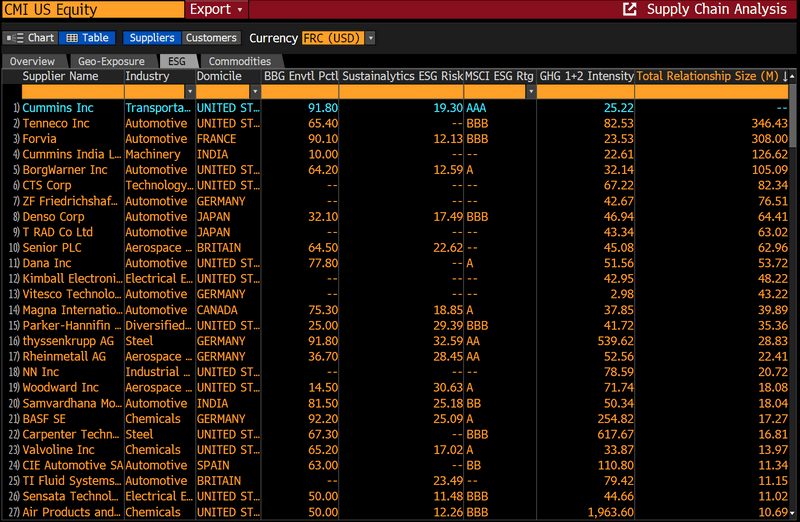Show Customers relationships
Image resolution: width=800 pixels, height=522 pixels.
(211, 38)
